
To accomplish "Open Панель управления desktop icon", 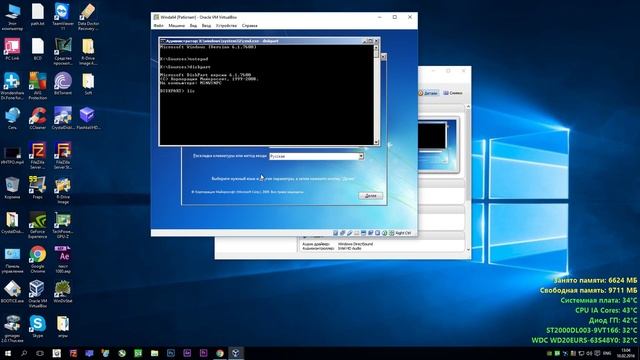I will point(12,261).
